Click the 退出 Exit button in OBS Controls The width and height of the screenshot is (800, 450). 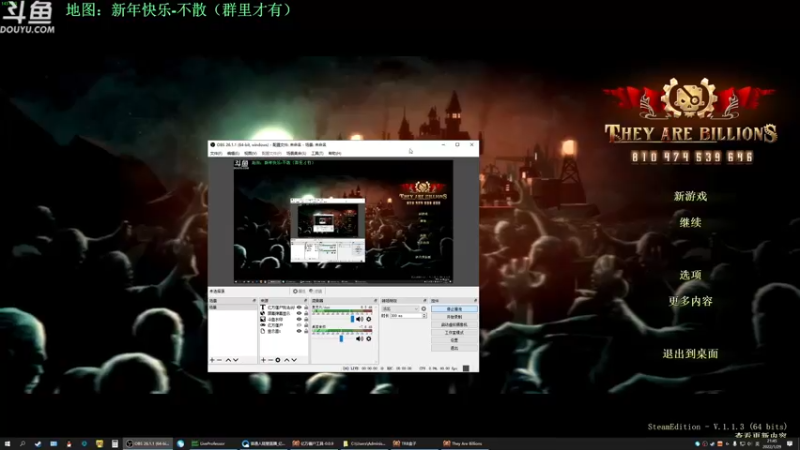(454, 348)
